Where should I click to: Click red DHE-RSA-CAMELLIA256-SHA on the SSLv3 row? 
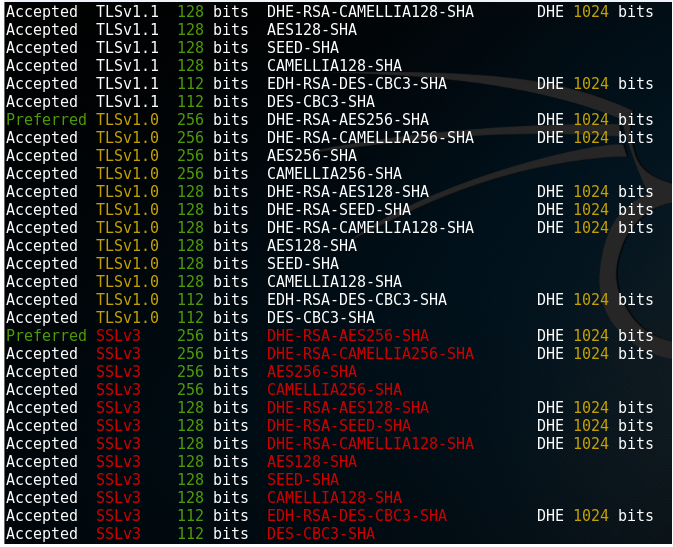click(370, 354)
